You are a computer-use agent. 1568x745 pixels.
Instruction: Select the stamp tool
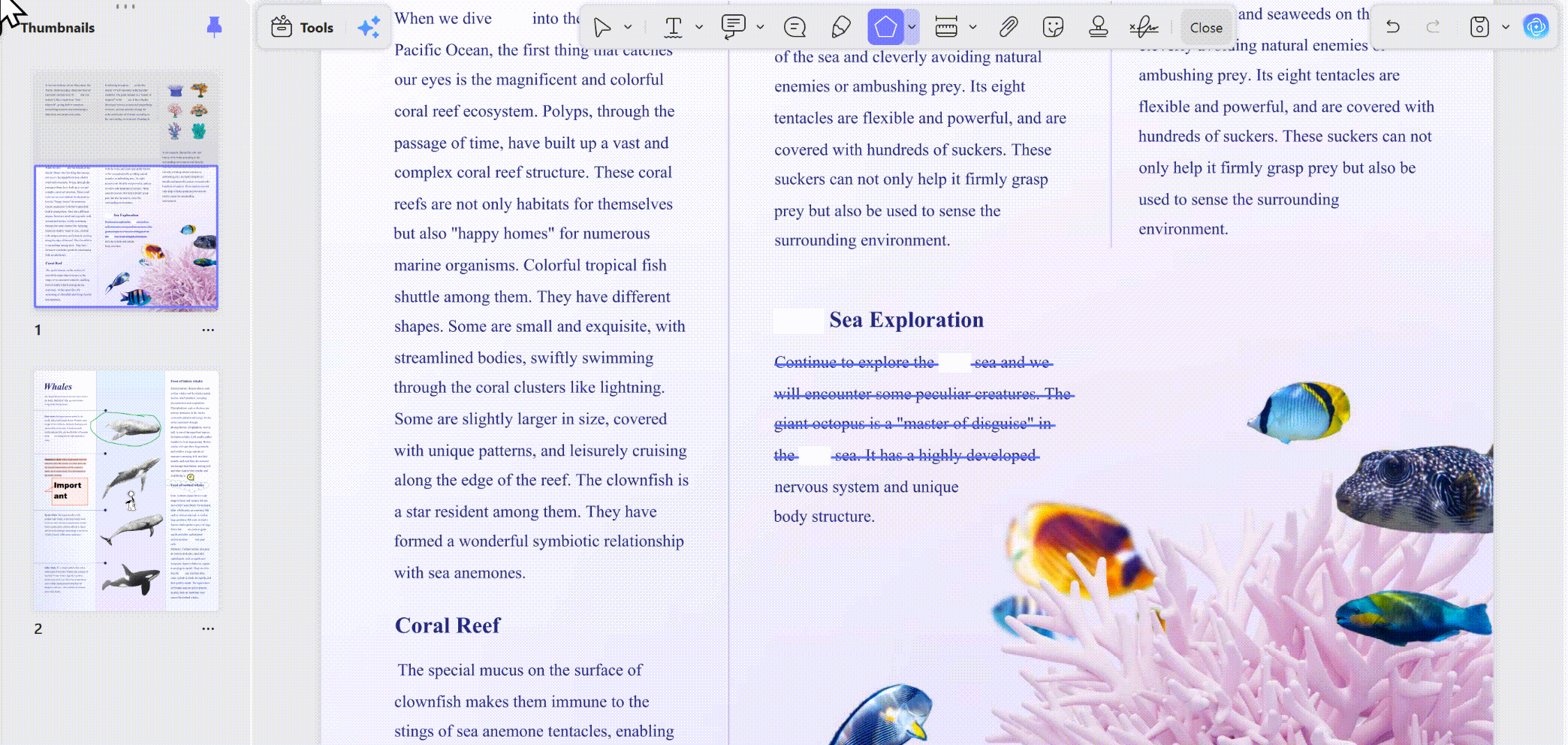coord(1099,28)
